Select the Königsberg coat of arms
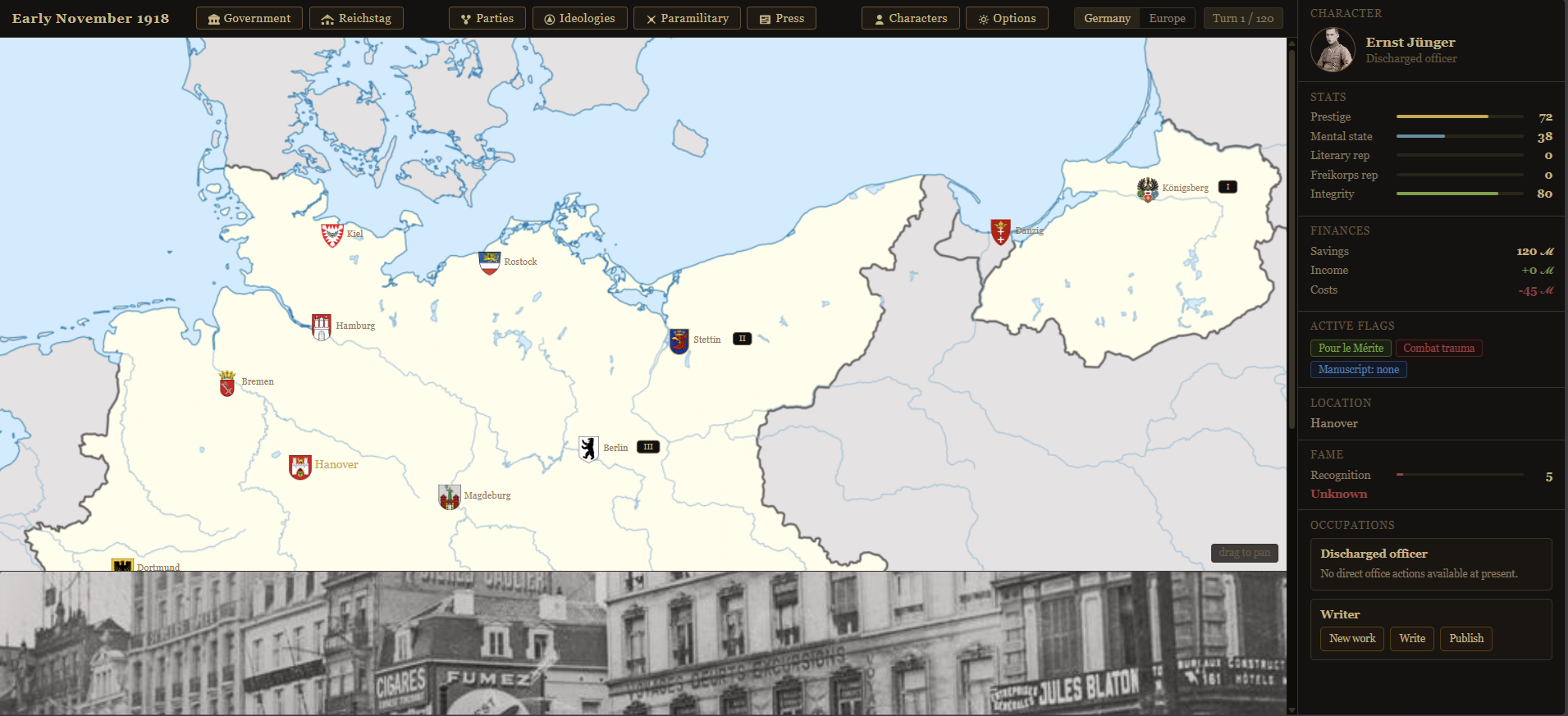Viewport: 1568px width, 716px height. click(1147, 189)
